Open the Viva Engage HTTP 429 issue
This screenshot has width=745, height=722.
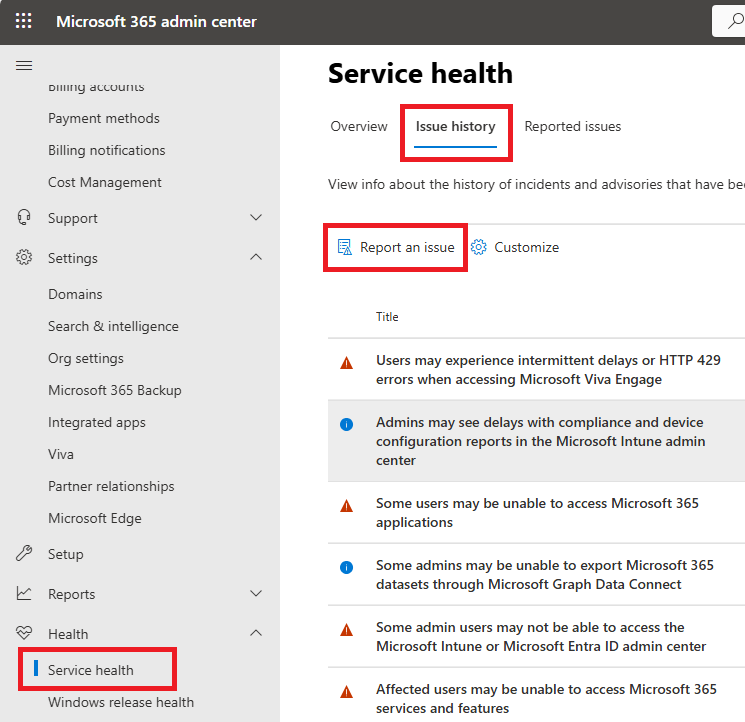point(548,370)
